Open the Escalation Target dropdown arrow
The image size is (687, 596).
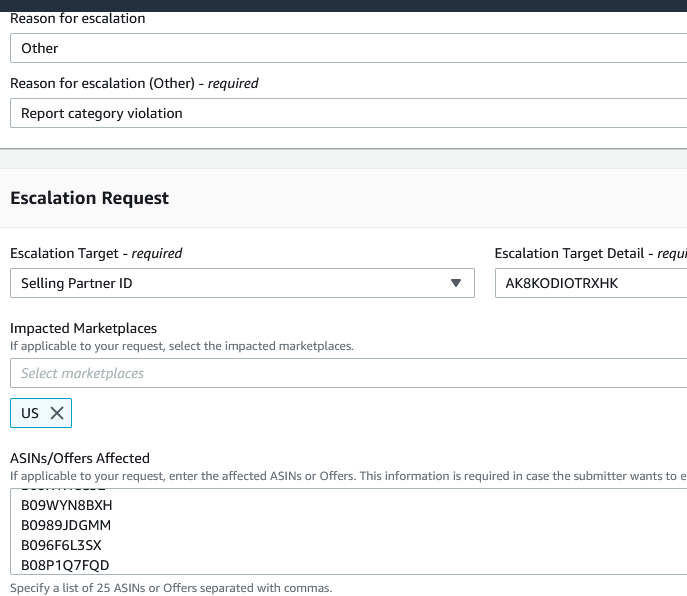coord(456,283)
